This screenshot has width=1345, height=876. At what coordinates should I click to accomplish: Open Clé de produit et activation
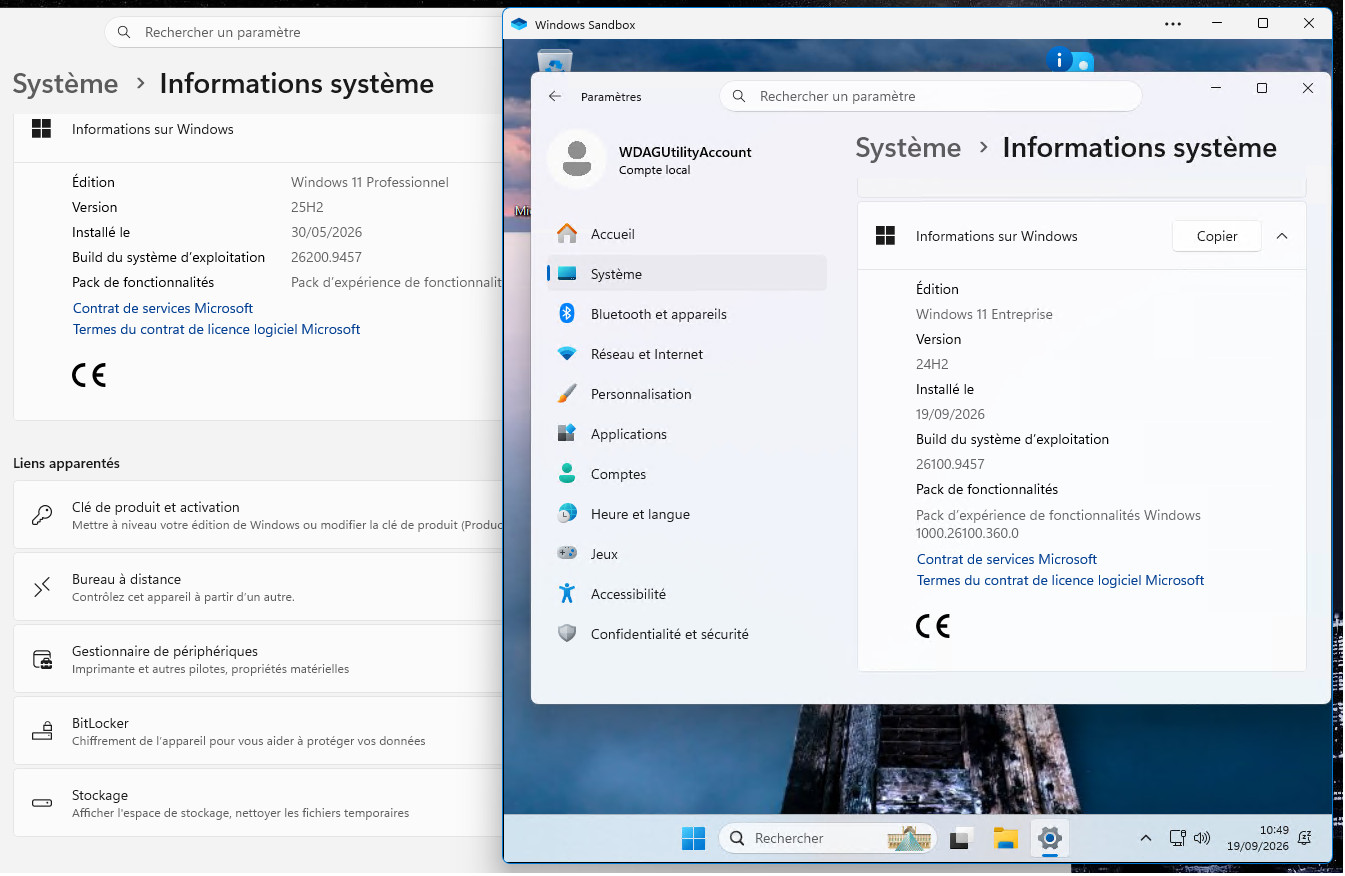click(258, 515)
